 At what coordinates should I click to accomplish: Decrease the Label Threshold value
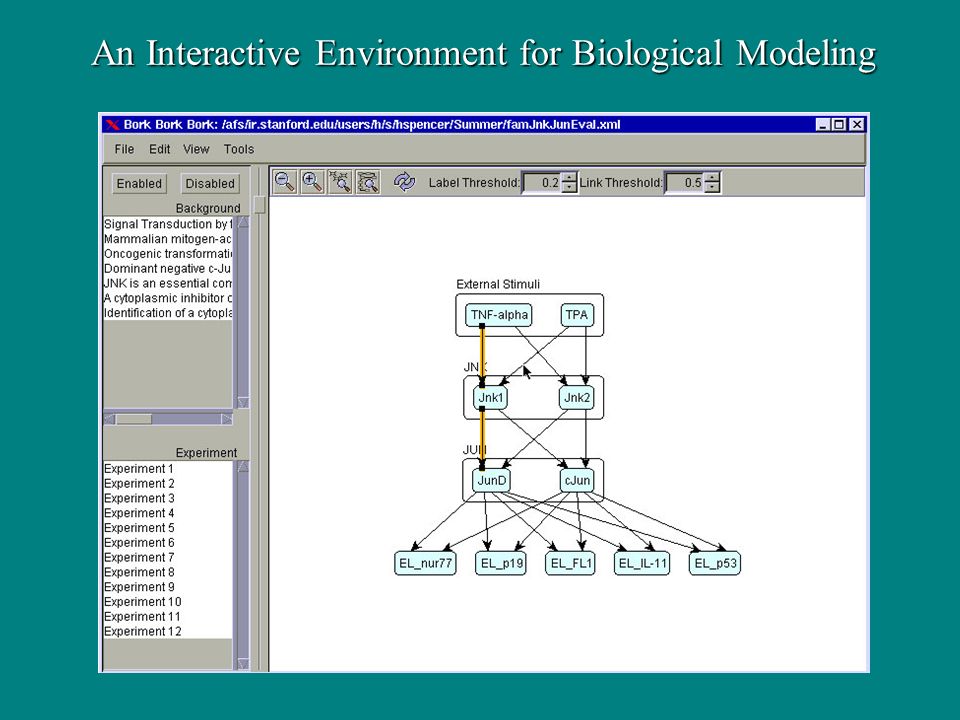tap(569, 187)
